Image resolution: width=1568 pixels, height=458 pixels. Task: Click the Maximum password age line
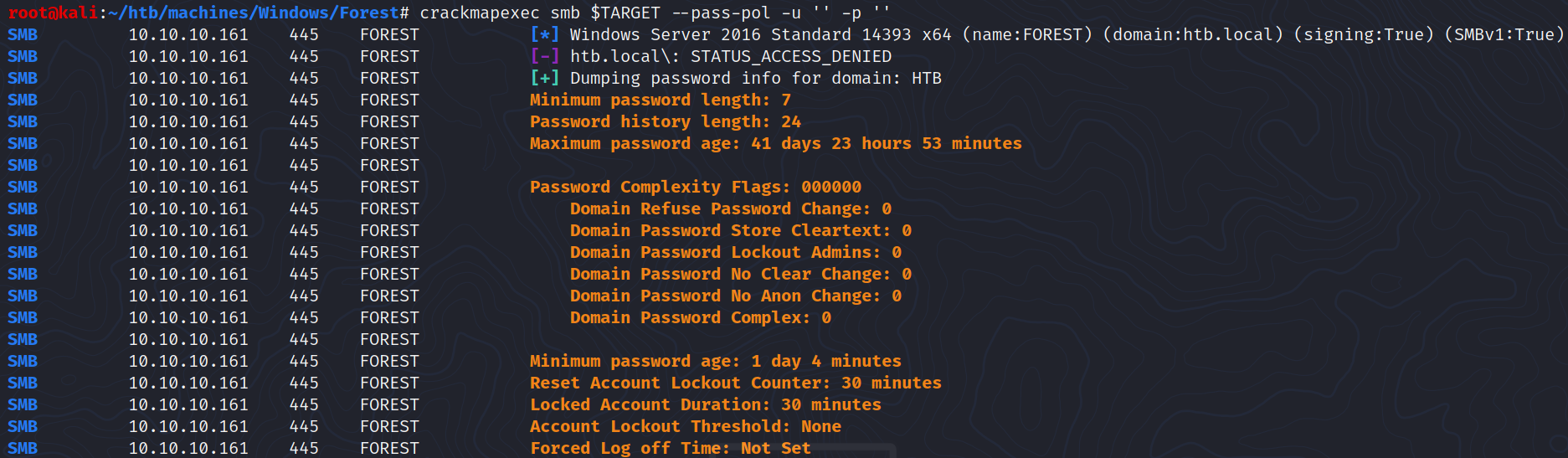point(775,143)
